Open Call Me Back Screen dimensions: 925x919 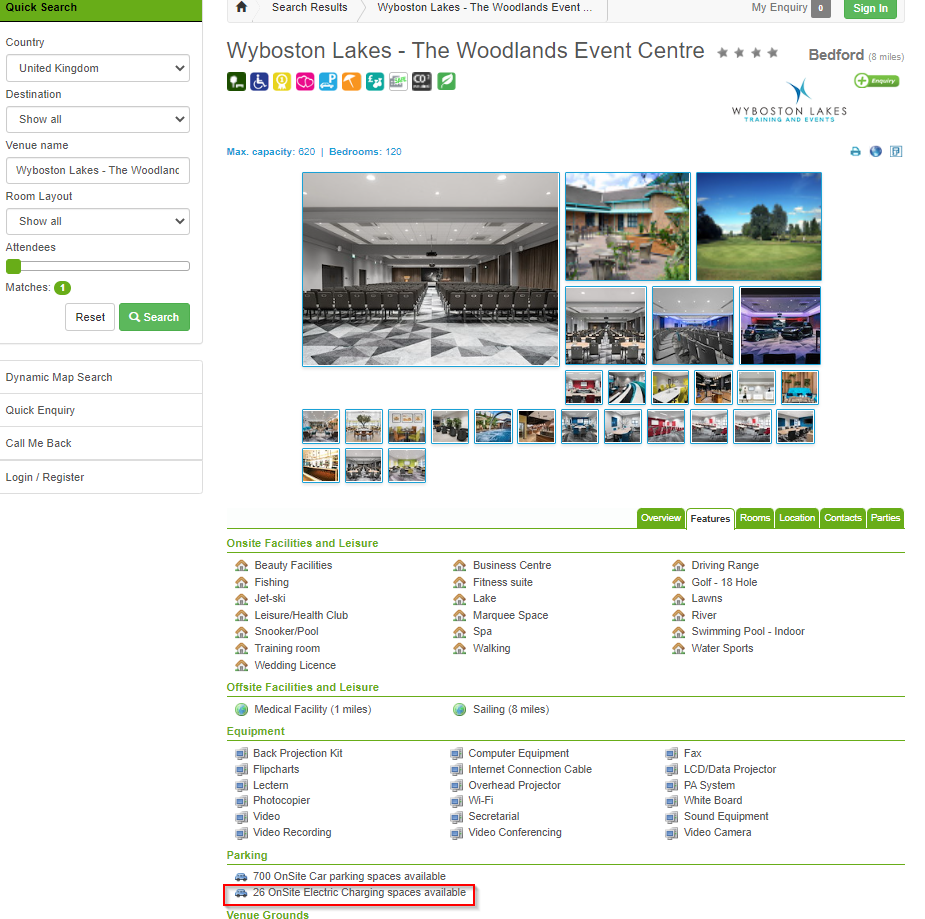pyautogui.click(x=101, y=444)
